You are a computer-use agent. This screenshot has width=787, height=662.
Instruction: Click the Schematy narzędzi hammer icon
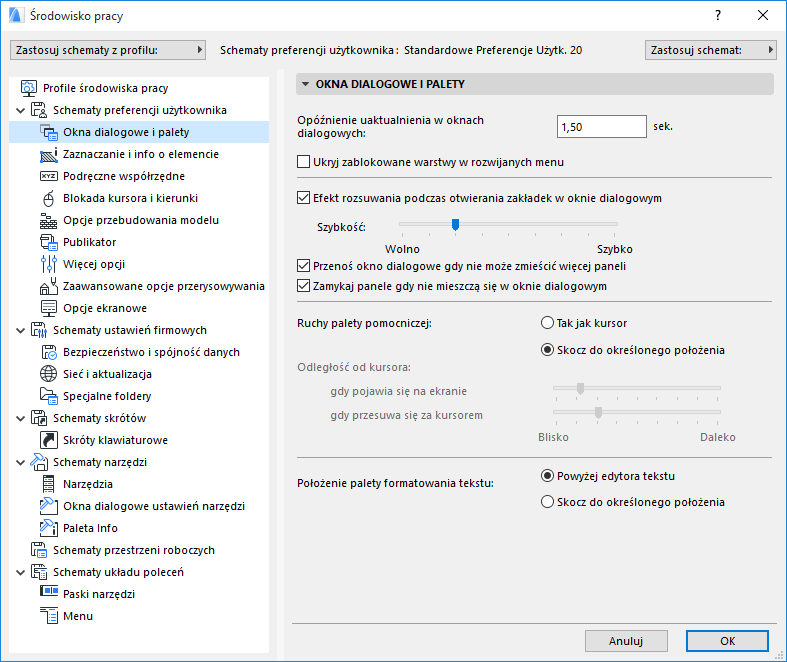(x=39, y=462)
